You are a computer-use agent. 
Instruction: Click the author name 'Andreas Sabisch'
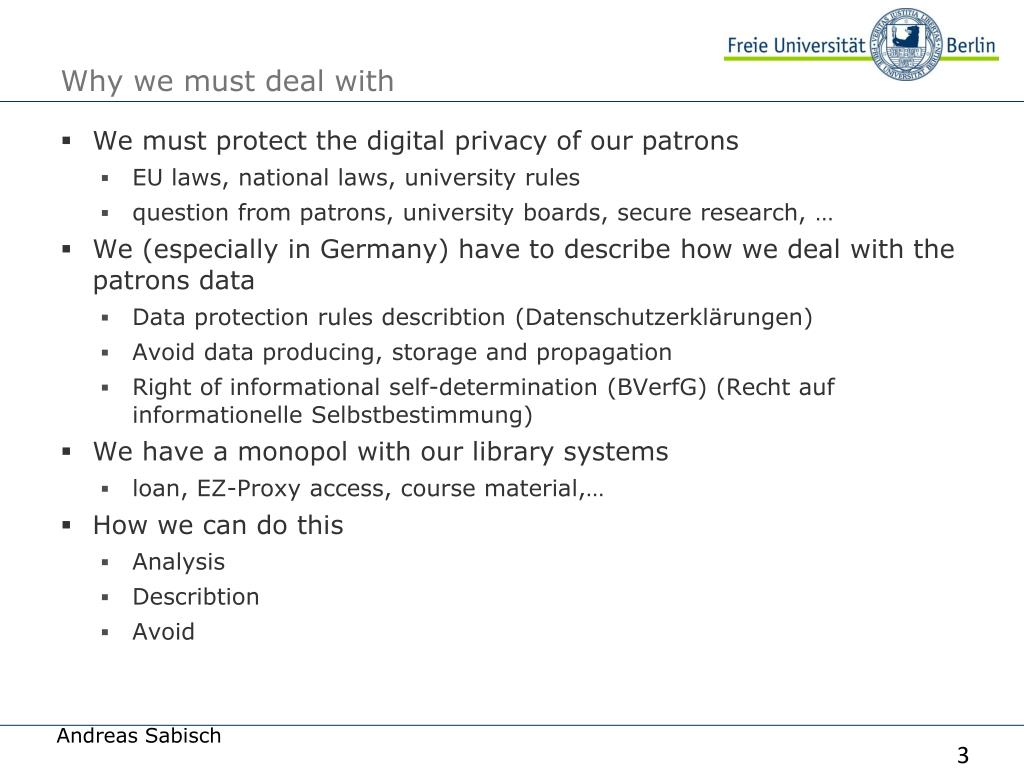(x=139, y=736)
